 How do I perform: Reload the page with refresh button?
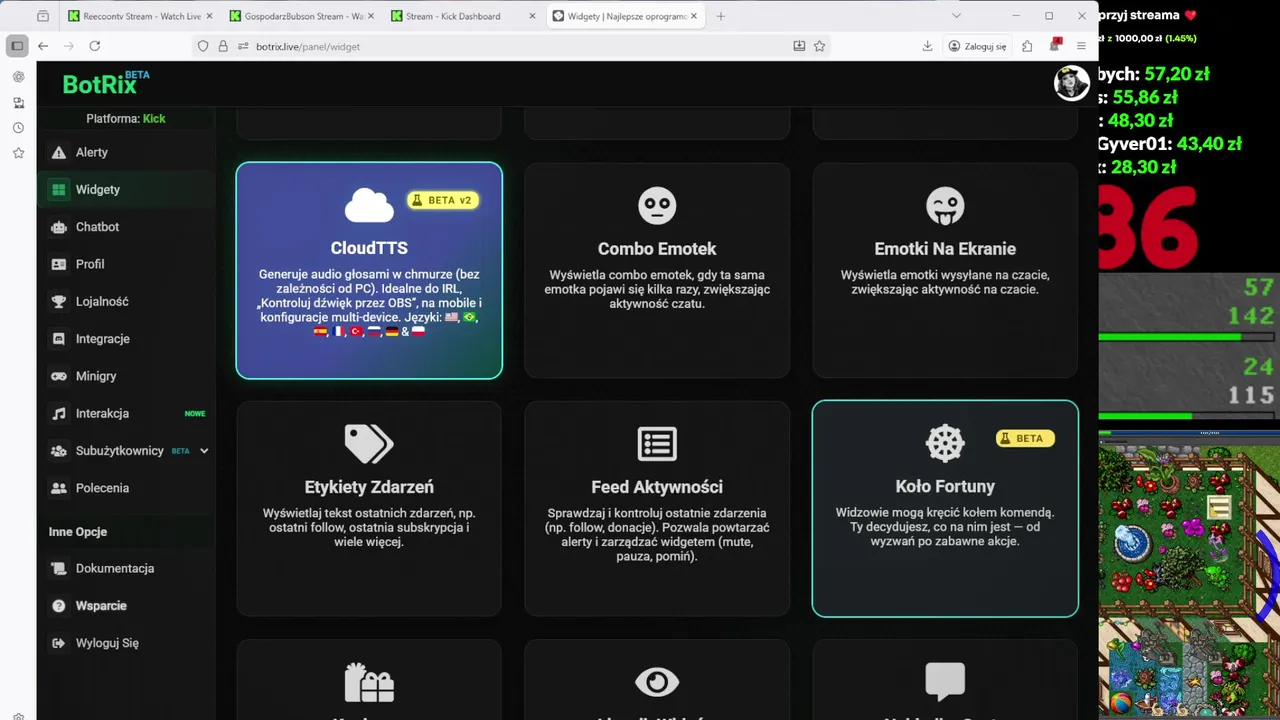tap(95, 46)
